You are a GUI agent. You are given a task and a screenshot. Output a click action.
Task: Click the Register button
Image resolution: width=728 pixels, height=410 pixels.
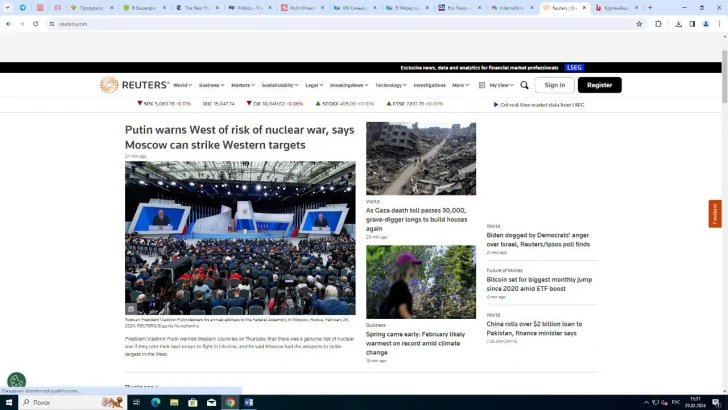tap(599, 85)
